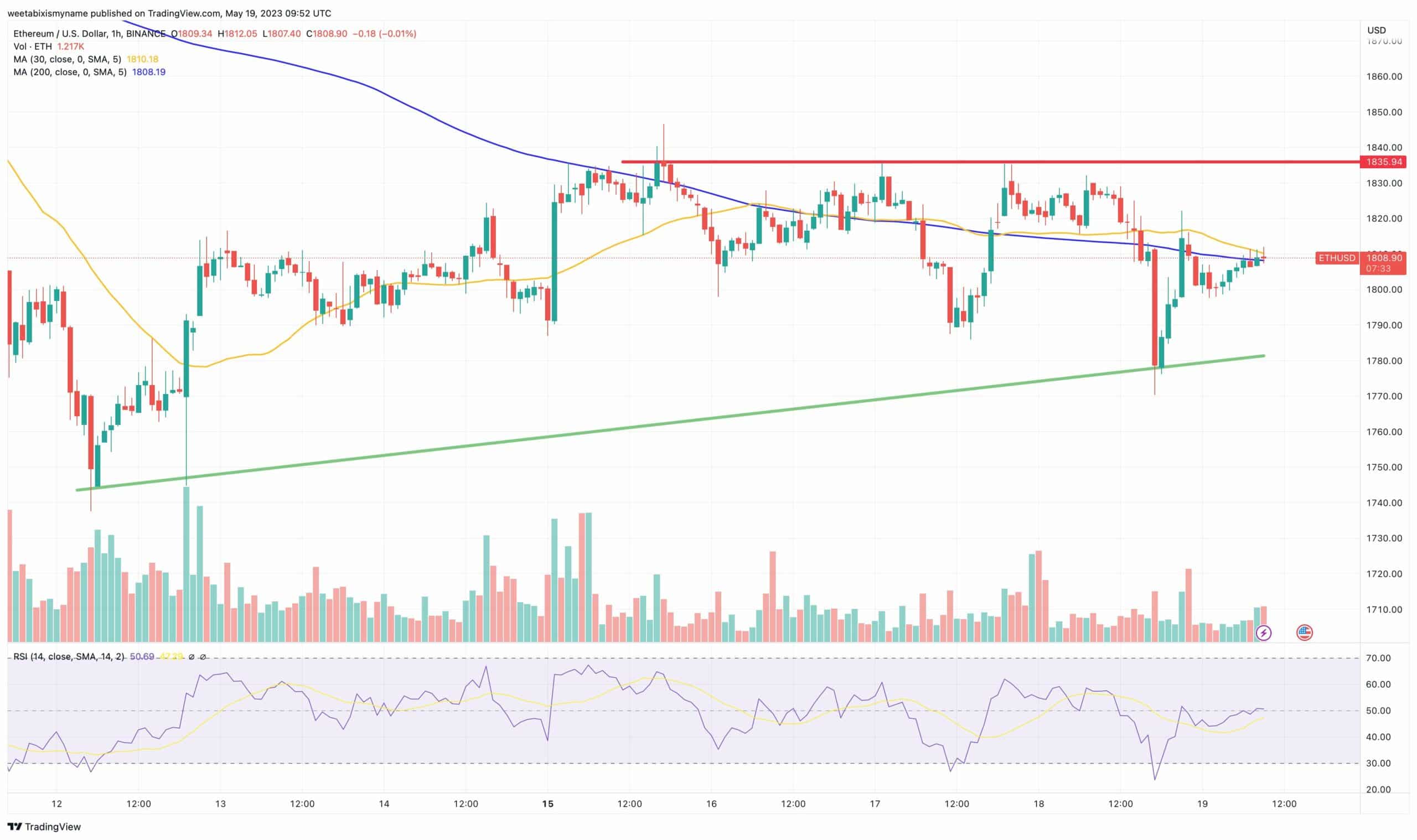Click the date 19 on time axis
Screen dimensions: 1417x840
click(x=1202, y=804)
